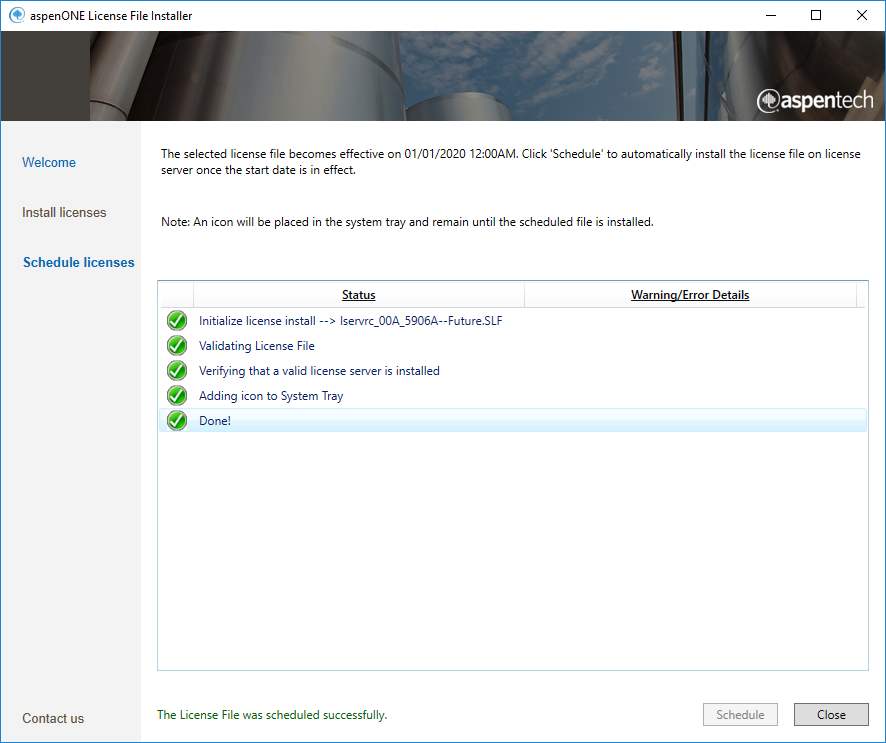
Task: Click green checkmark beside Initialize license install
Action: coord(177,321)
